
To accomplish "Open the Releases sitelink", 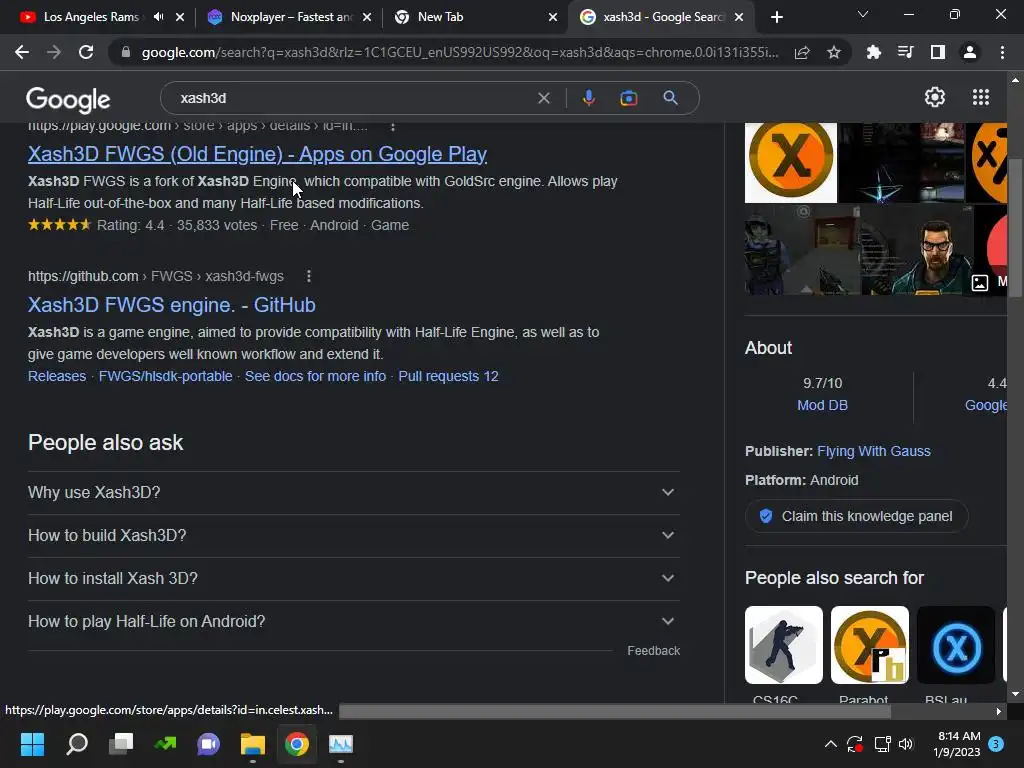I will (57, 376).
